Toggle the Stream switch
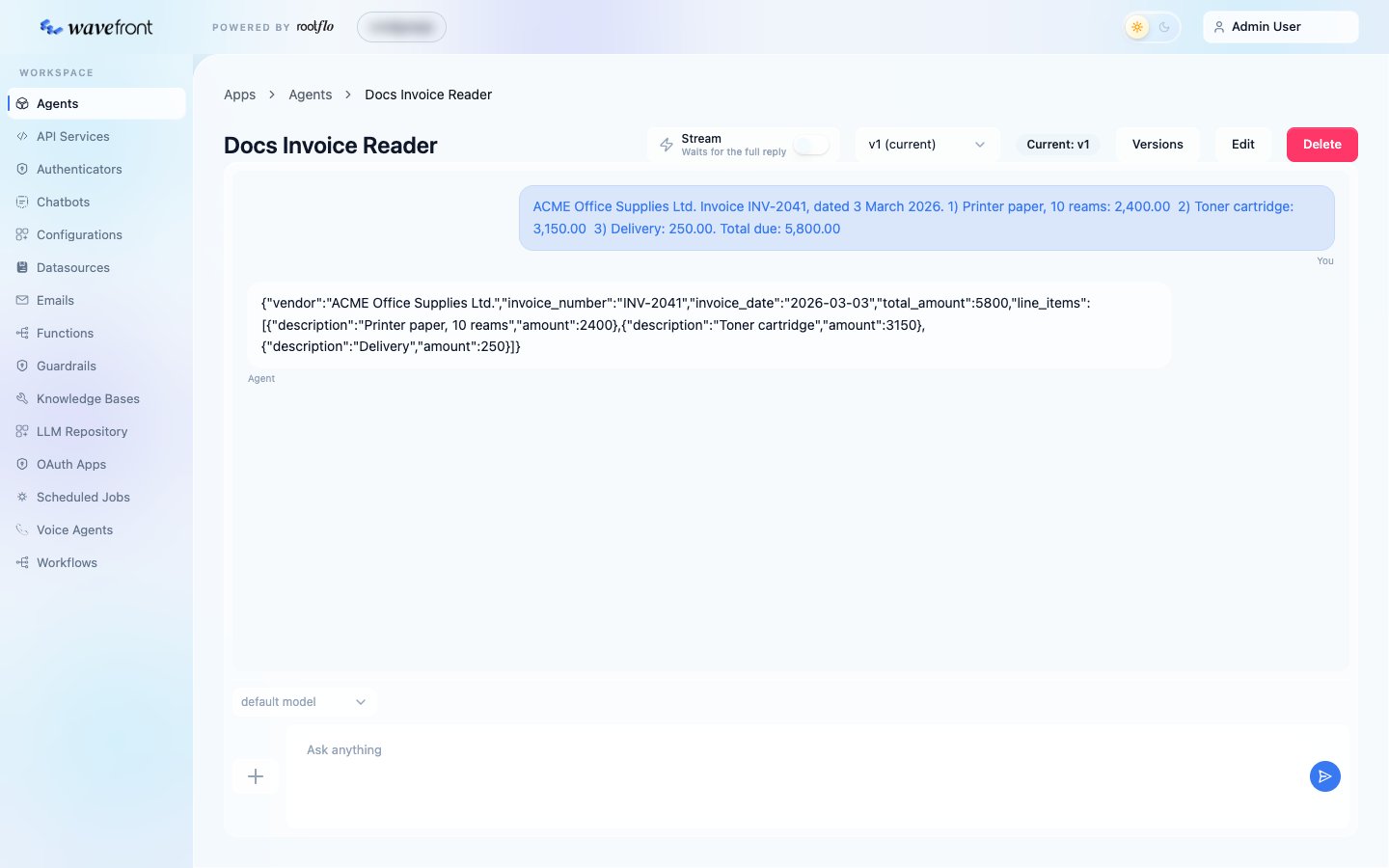 click(811, 145)
